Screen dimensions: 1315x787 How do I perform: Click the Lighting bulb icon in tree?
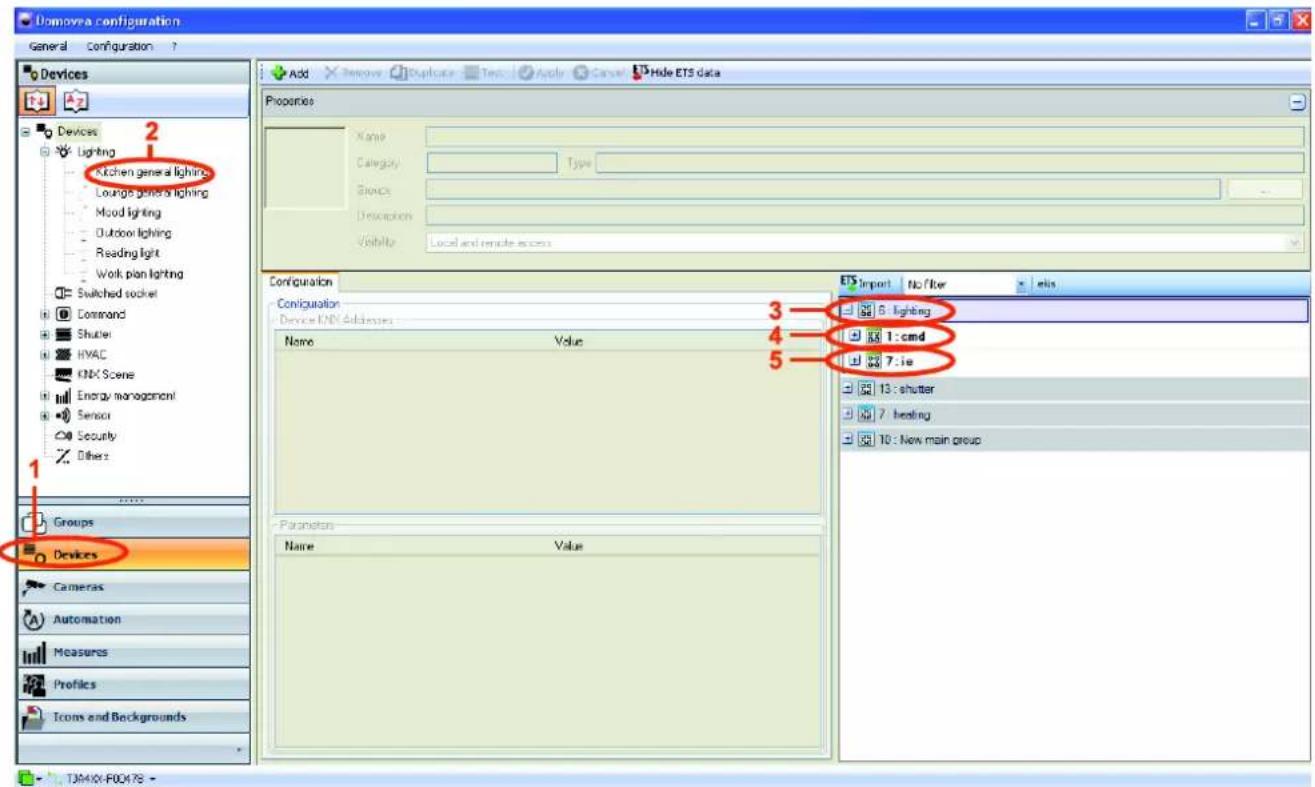click(62, 152)
